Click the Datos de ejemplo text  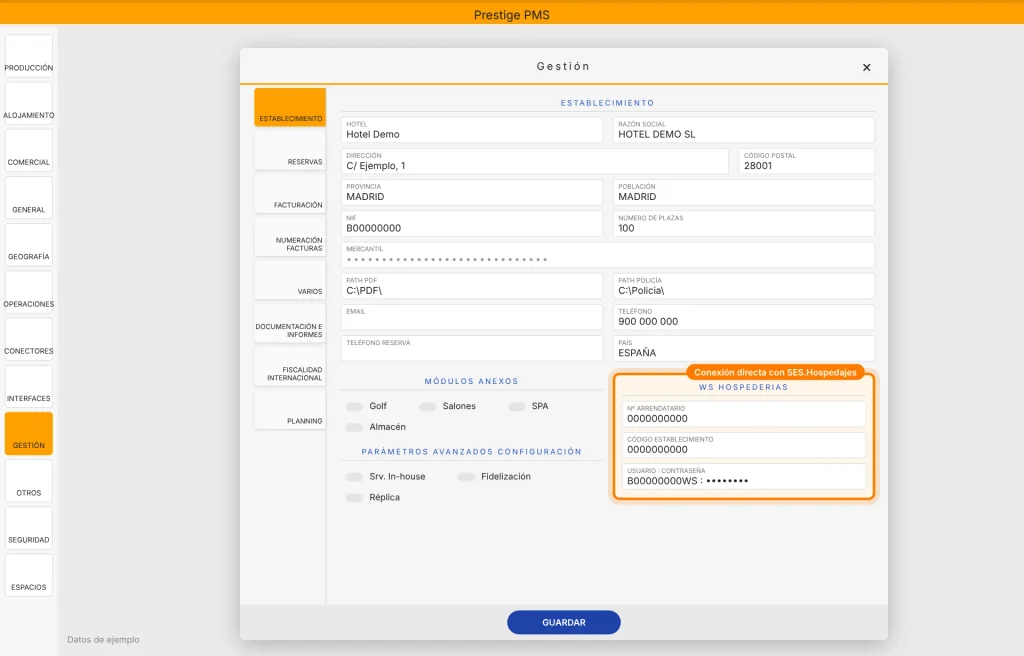(103, 640)
